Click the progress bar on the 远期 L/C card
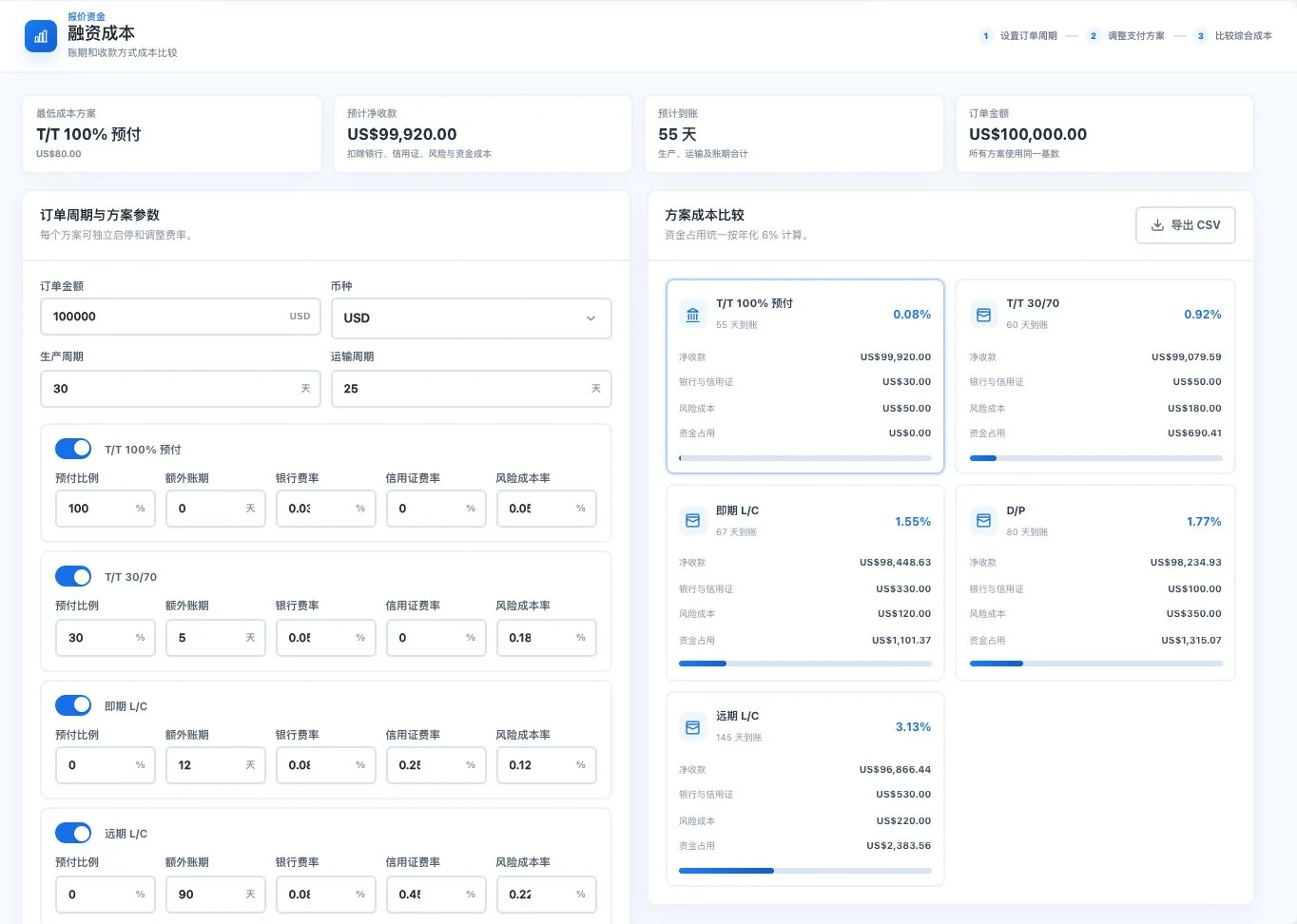The height and width of the screenshot is (924, 1297). [x=805, y=871]
